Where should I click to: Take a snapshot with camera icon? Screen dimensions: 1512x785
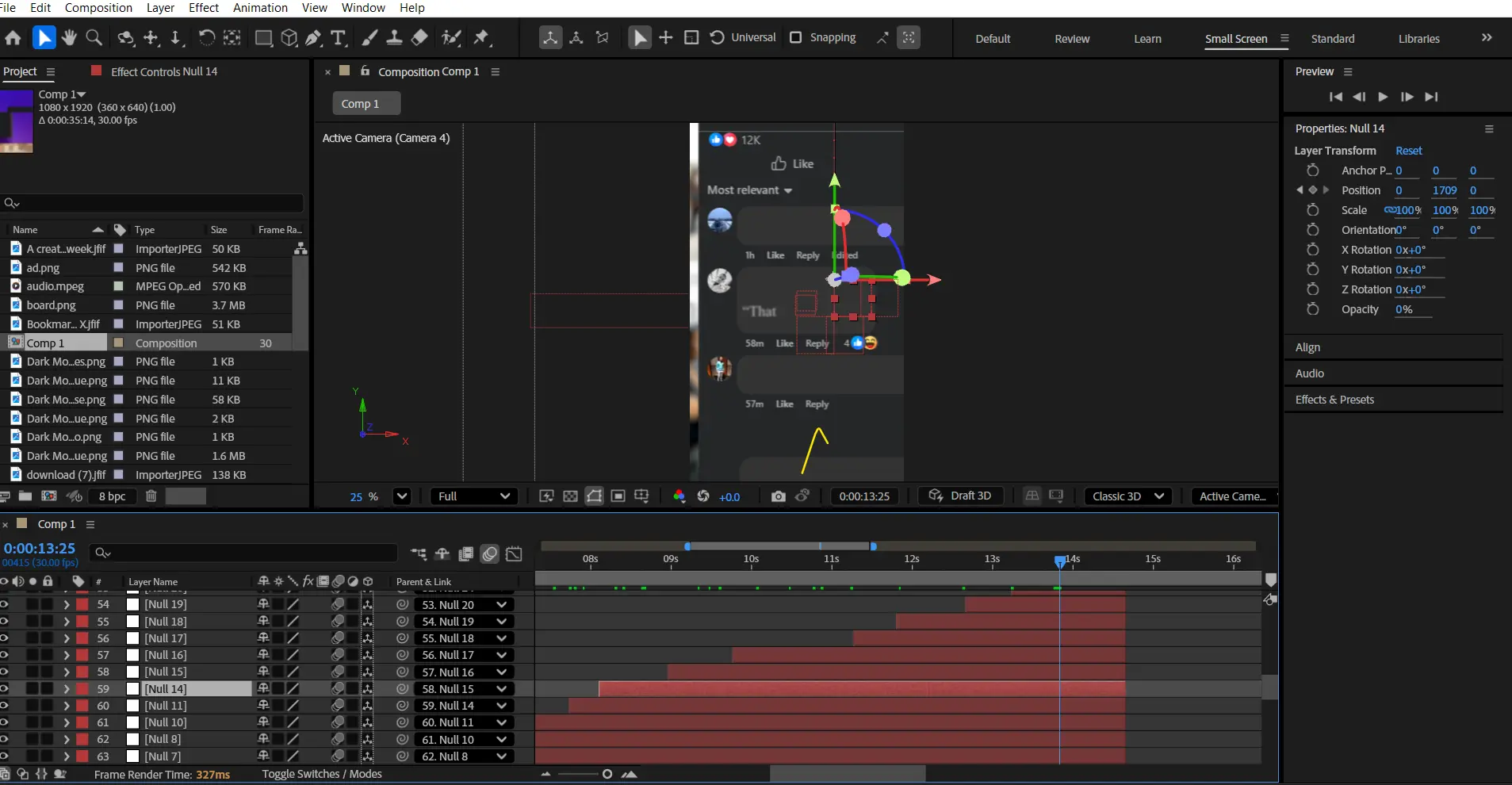pyautogui.click(x=778, y=496)
